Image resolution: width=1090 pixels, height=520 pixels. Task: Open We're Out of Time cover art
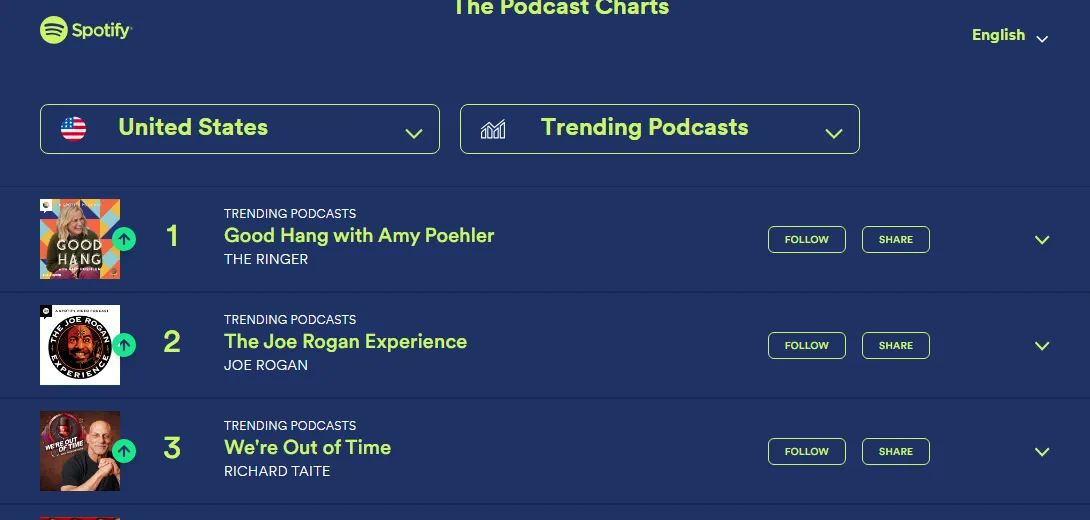80,451
